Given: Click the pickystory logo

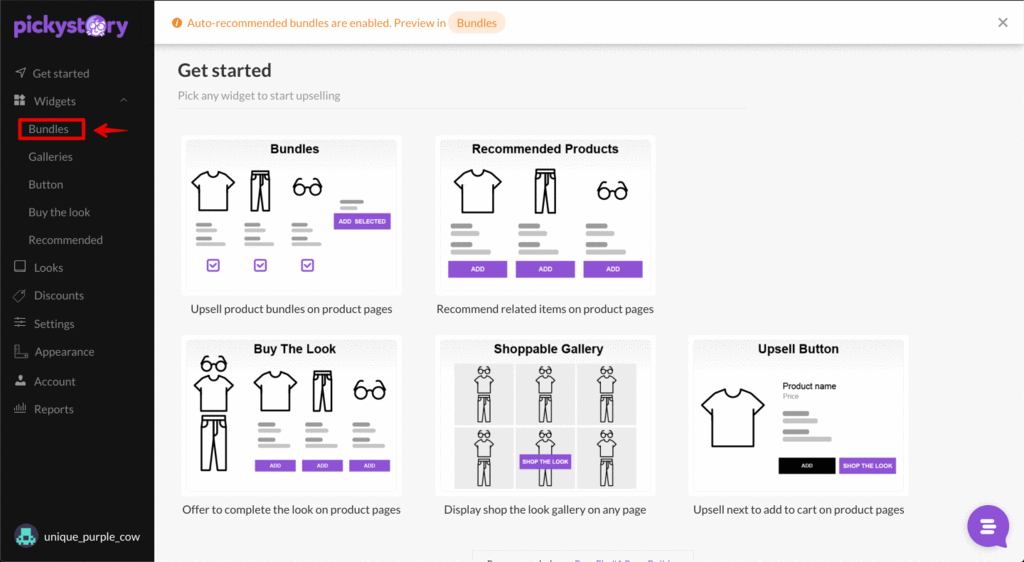Looking at the screenshot, I should point(71,25).
